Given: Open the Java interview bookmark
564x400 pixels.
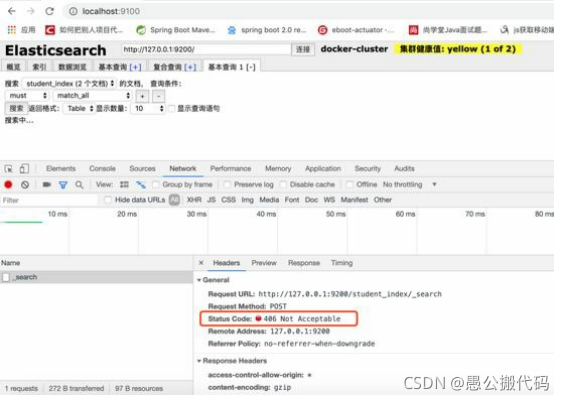Looking at the screenshot, I should pyautogui.click(x=448, y=30).
